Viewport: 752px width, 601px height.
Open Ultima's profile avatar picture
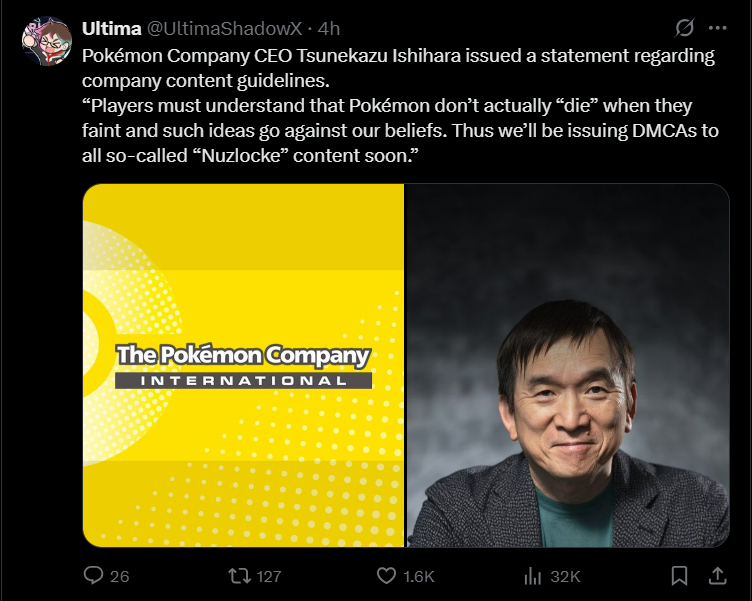[x=47, y=41]
